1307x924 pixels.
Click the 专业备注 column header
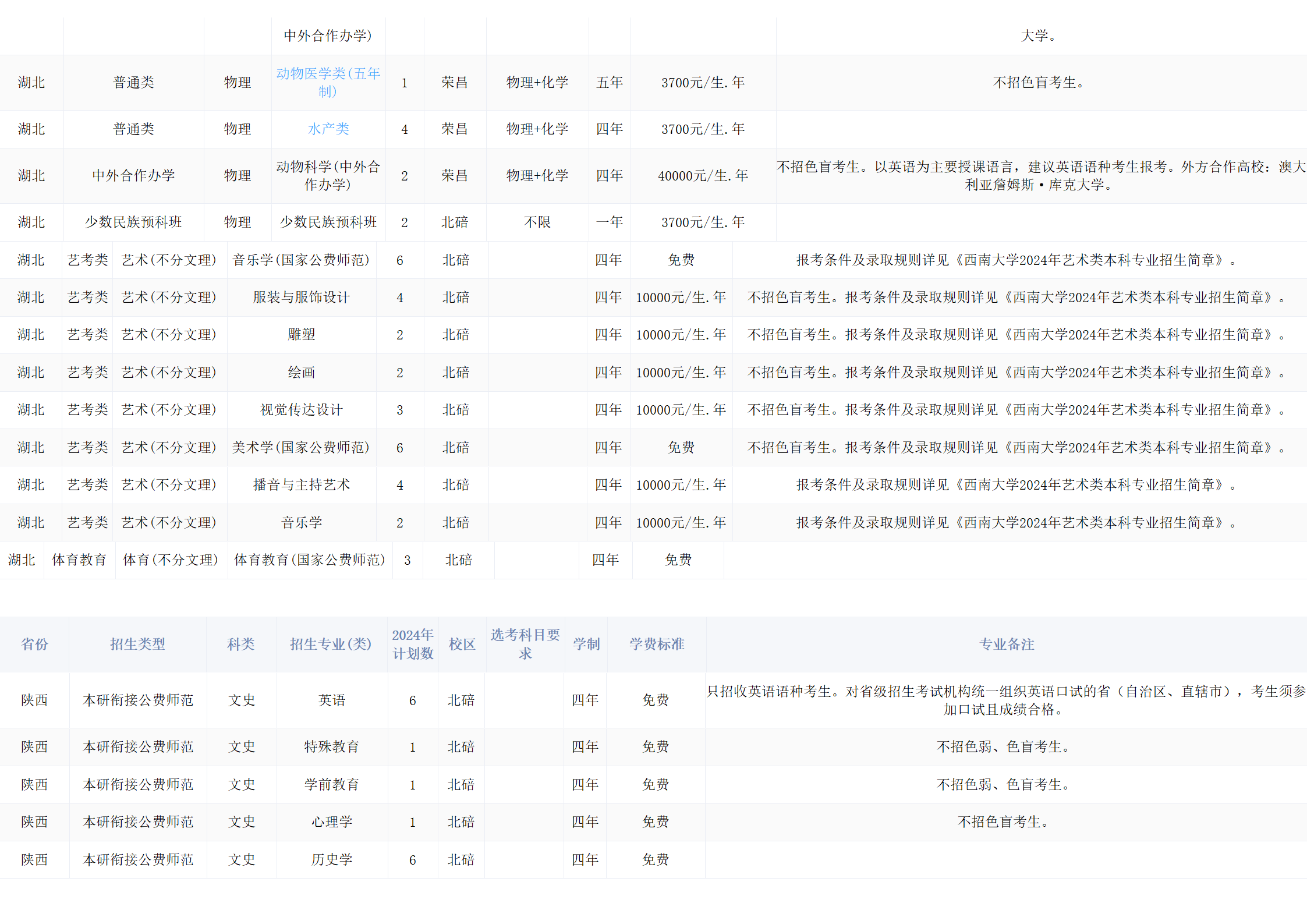1007,645
